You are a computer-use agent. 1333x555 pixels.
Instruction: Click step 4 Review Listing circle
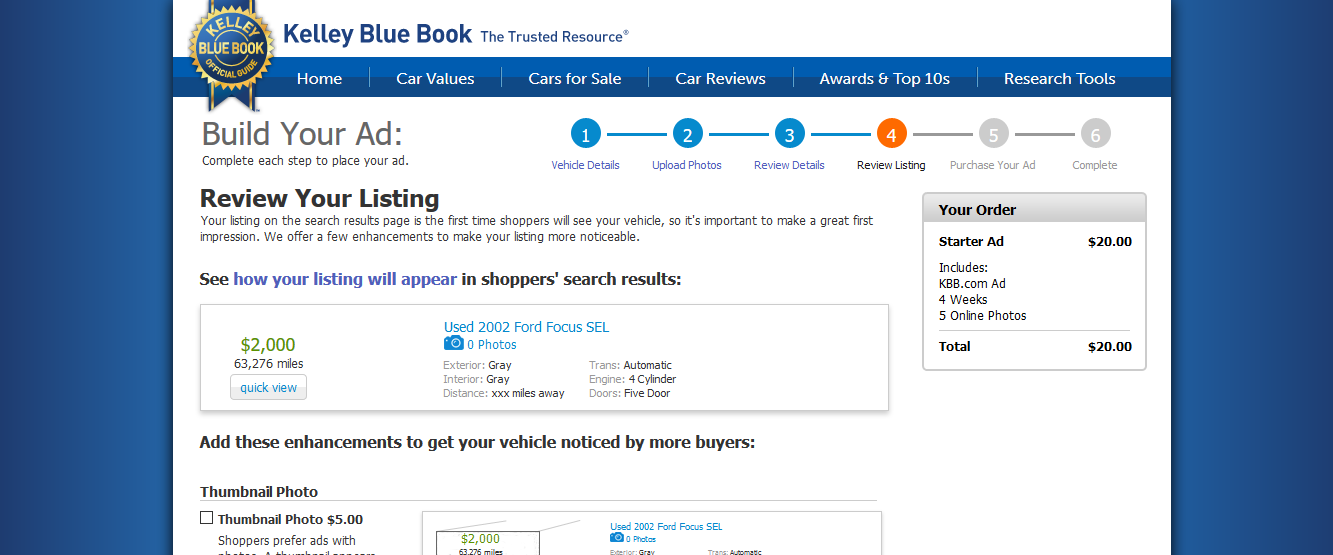(891, 134)
